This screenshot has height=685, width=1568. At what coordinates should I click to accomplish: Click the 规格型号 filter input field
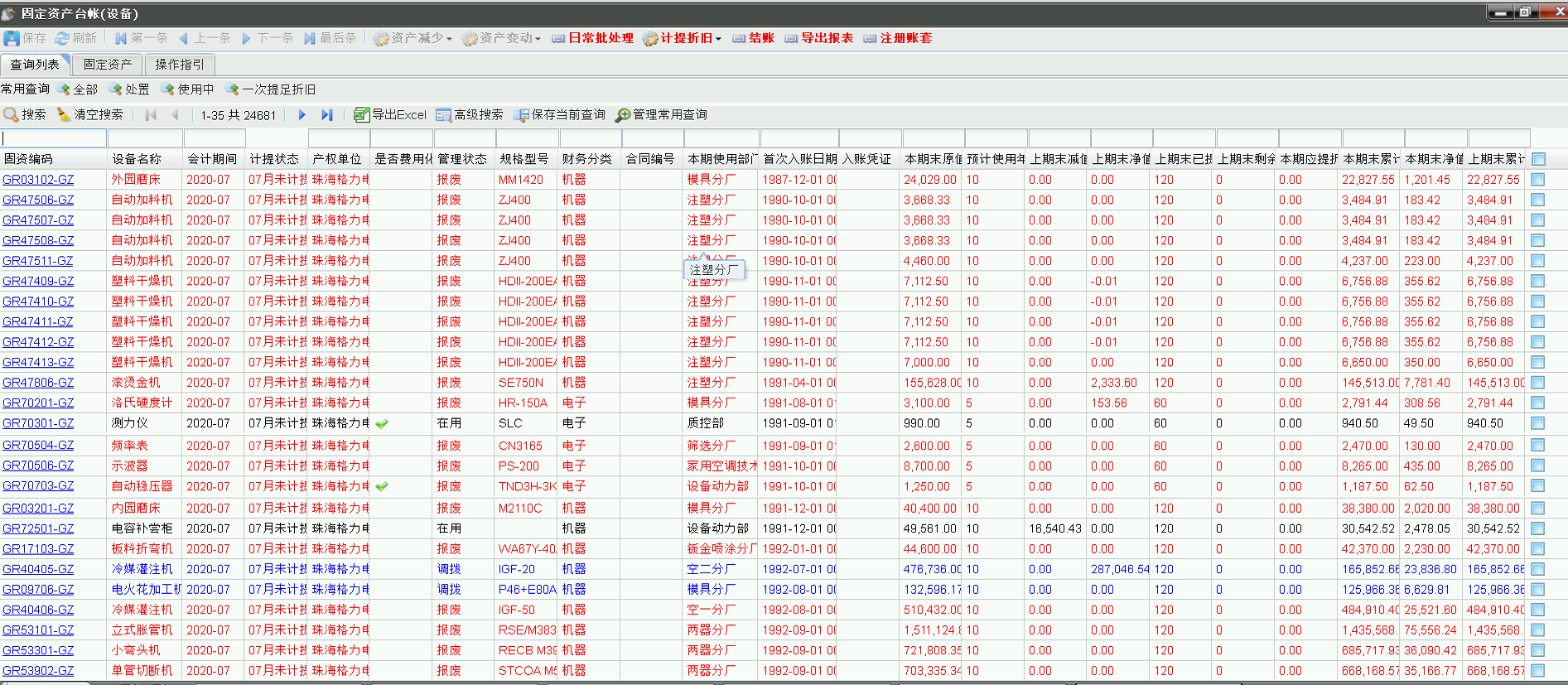tap(526, 138)
